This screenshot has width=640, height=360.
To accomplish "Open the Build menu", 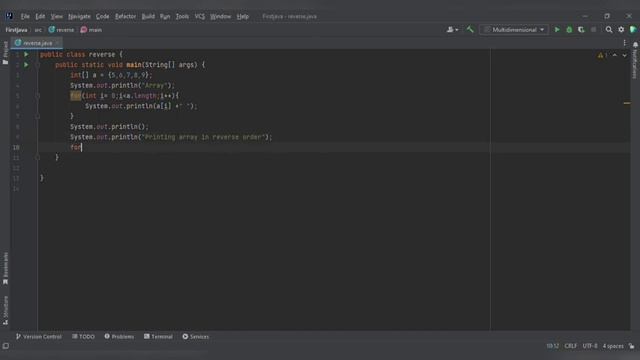I will [x=148, y=16].
